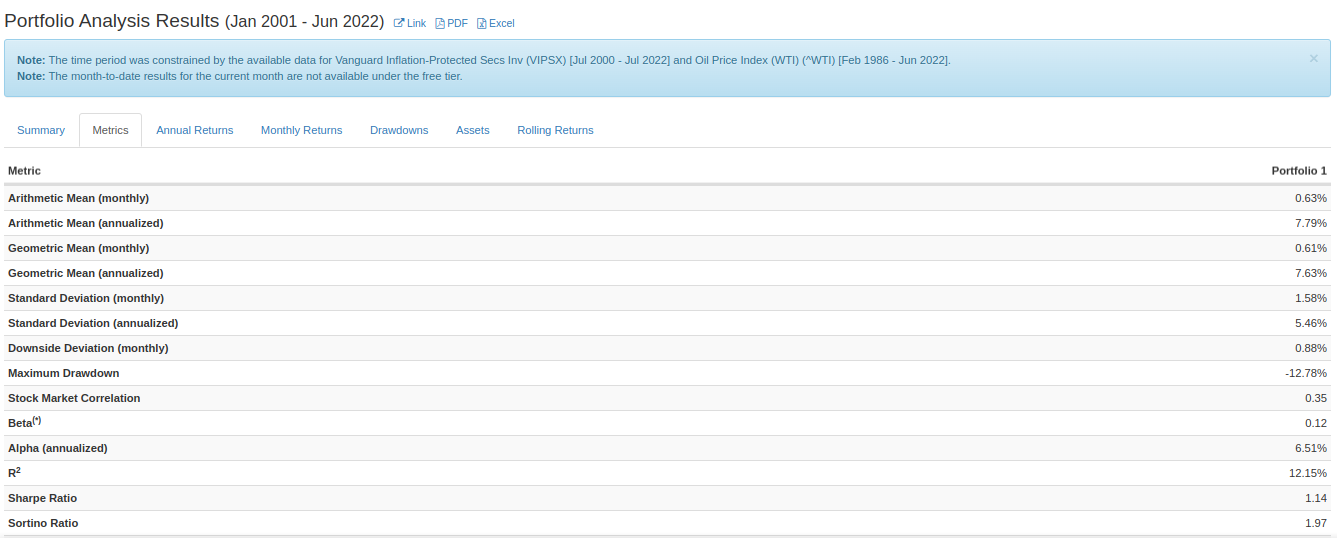The width and height of the screenshot is (1337, 538).
Task: Click the Stock Market Correlation row label
Action: [x=74, y=398]
